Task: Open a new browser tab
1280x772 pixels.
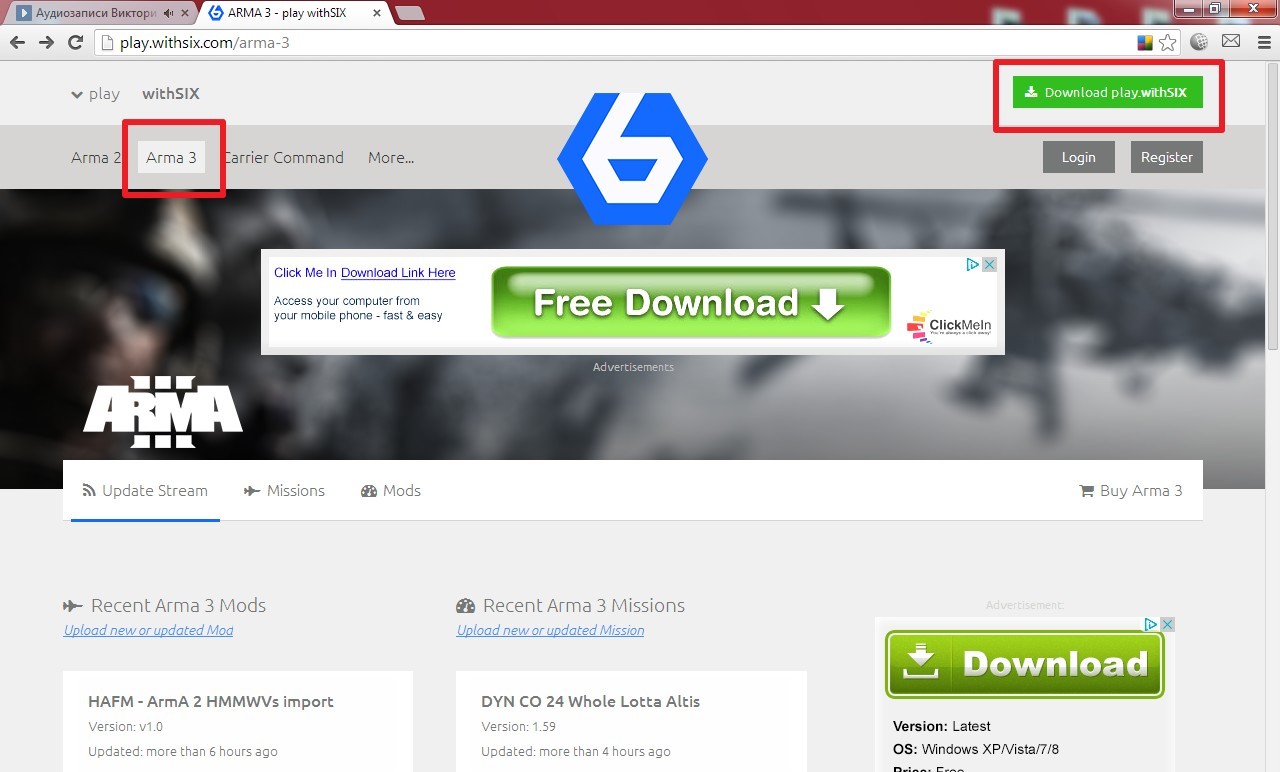Action: coord(410,14)
